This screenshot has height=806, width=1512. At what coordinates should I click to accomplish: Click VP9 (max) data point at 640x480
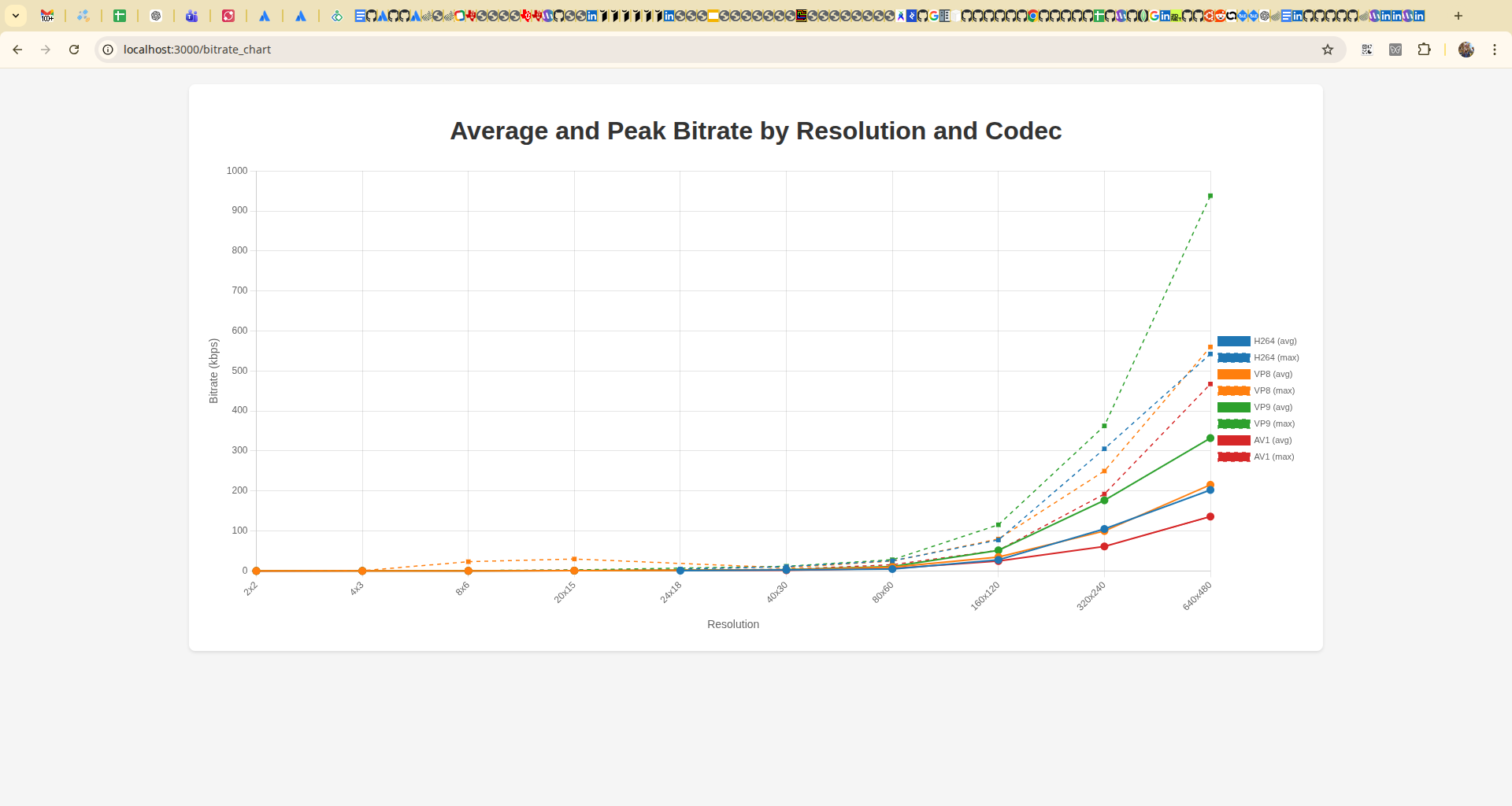coord(1210,196)
